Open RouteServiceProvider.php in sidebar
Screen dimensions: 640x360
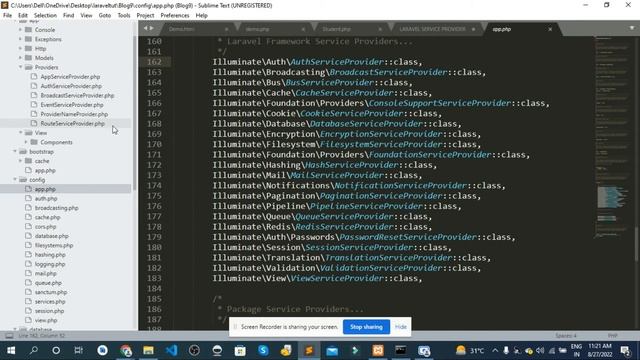click(72, 124)
